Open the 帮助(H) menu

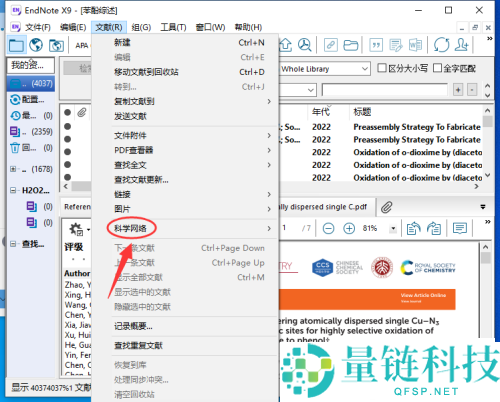click(x=248, y=27)
